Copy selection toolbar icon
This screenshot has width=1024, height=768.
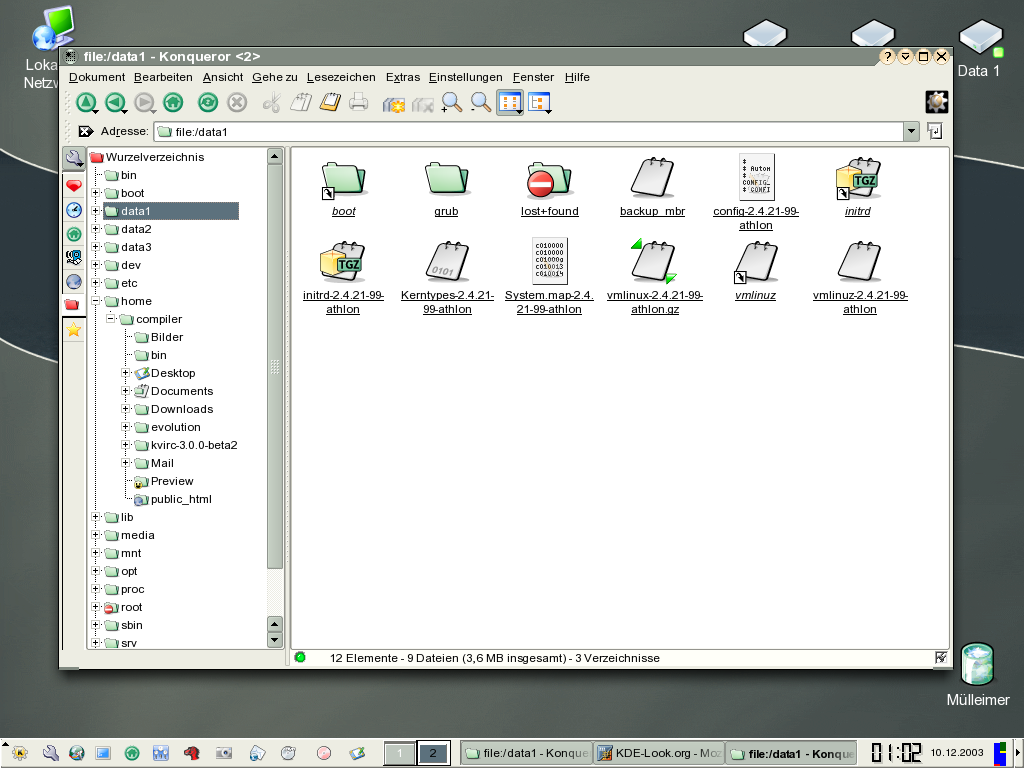point(301,103)
